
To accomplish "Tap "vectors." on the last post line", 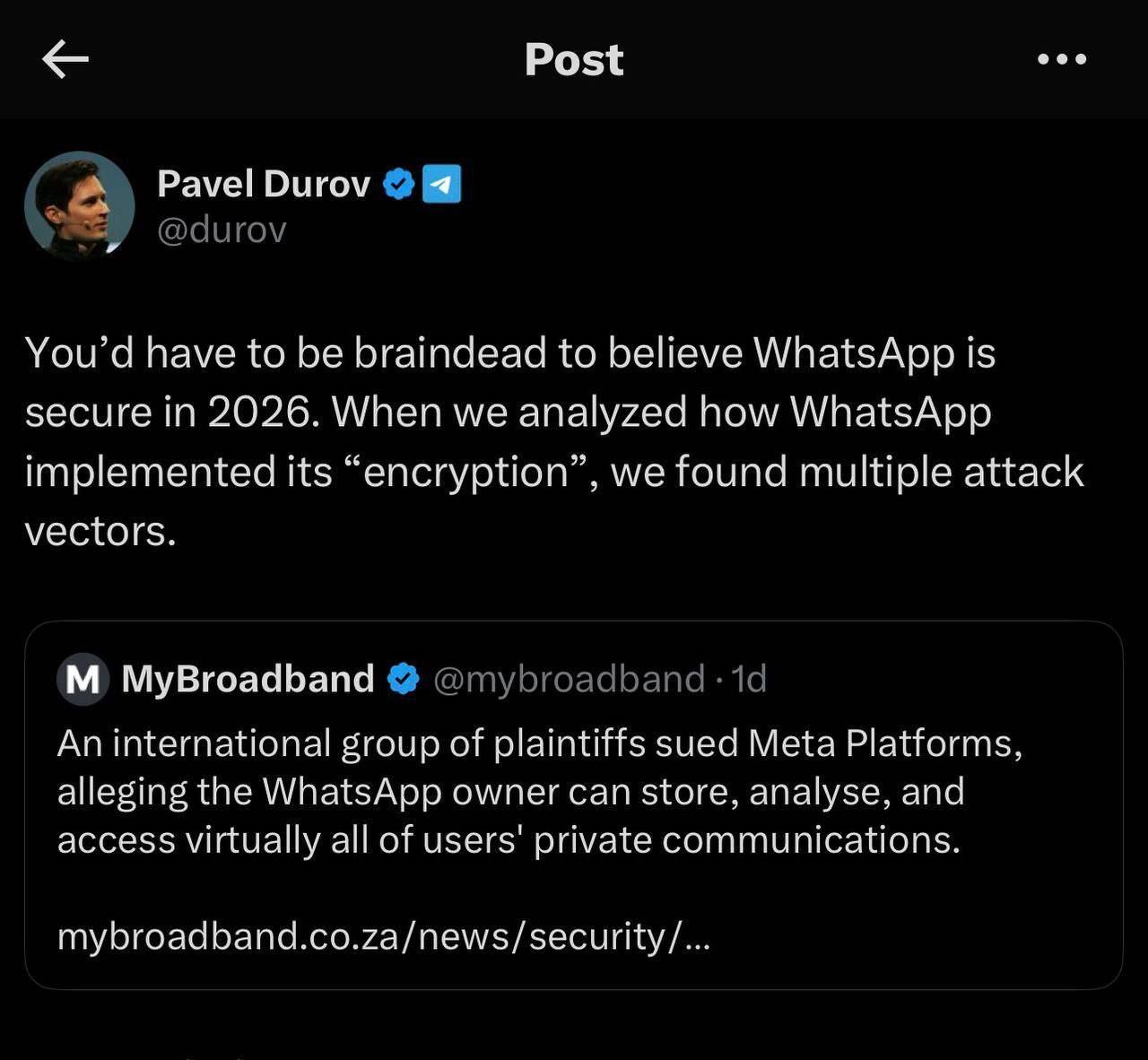I will click(x=100, y=532).
